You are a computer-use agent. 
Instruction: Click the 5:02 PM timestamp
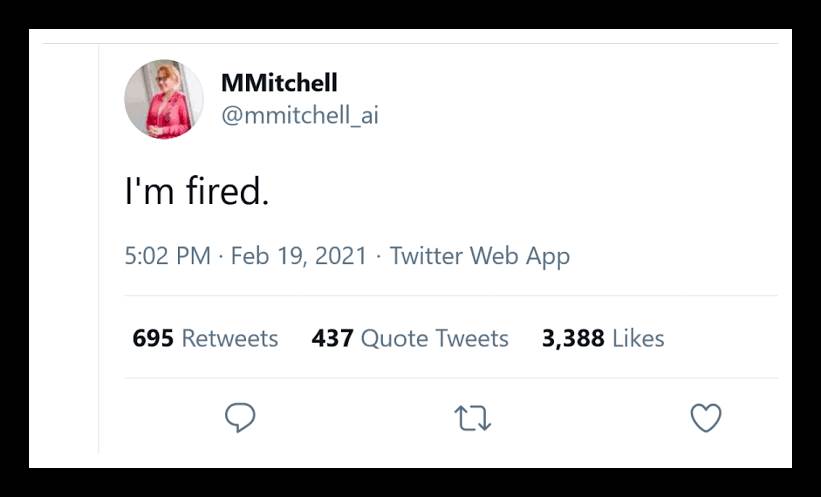(167, 256)
